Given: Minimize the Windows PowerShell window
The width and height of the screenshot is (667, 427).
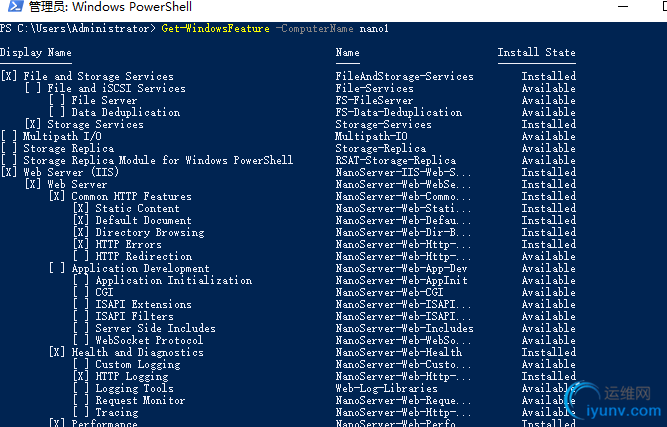Looking at the screenshot, I should (623, 7).
